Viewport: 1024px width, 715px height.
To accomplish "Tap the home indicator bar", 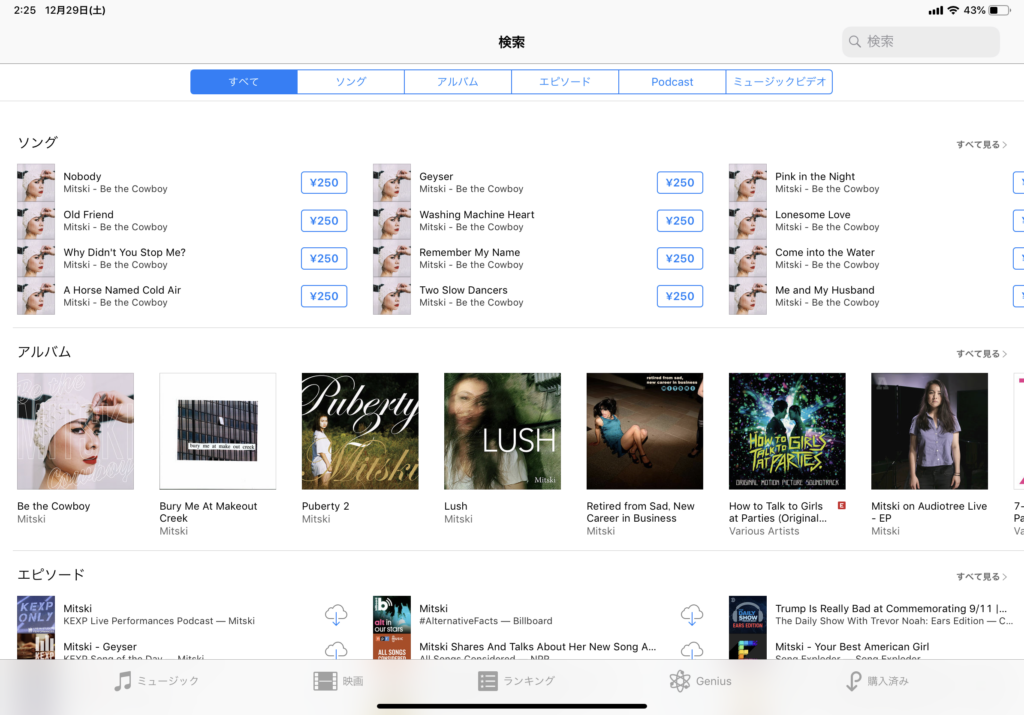I will click(x=512, y=706).
